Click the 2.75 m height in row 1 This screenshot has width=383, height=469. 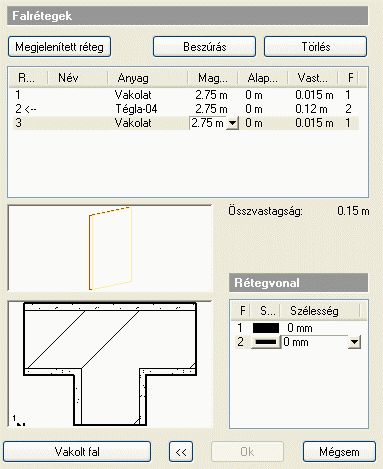(211, 95)
